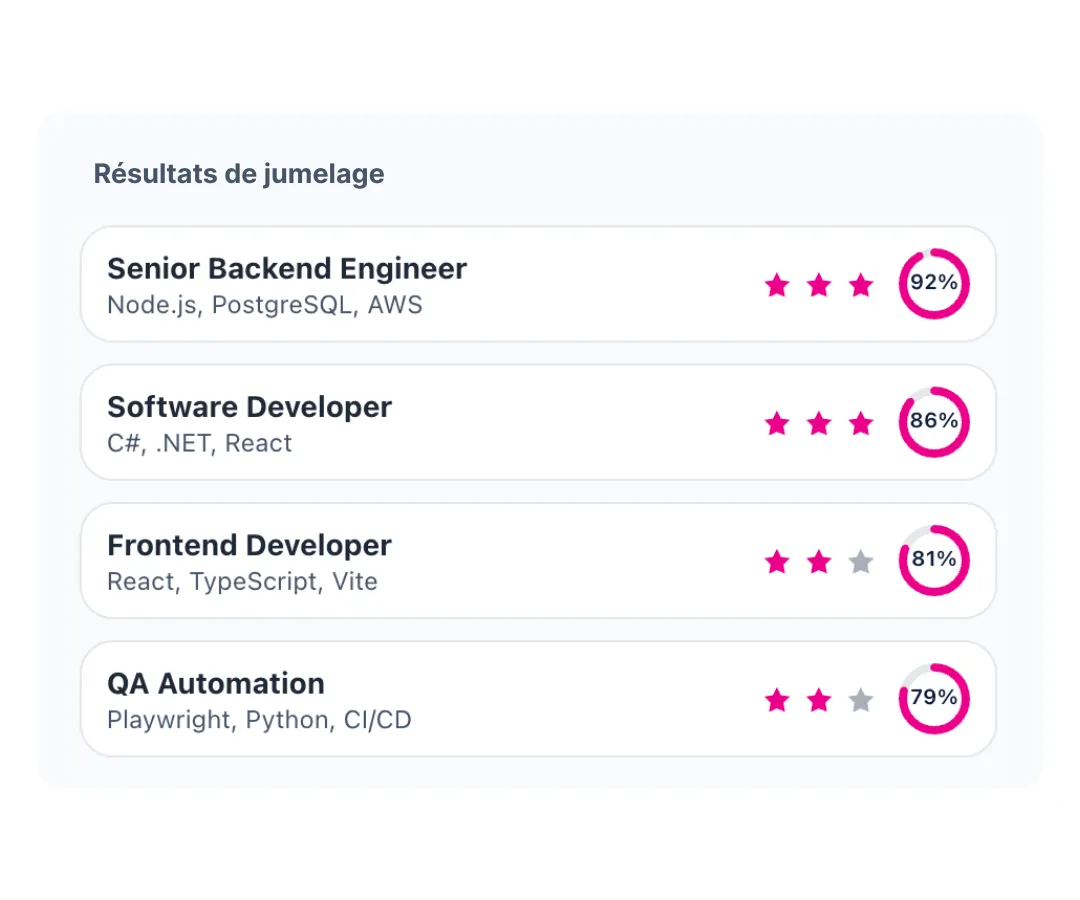Open the QA Automation job title
1080x900 pixels.
(216, 684)
